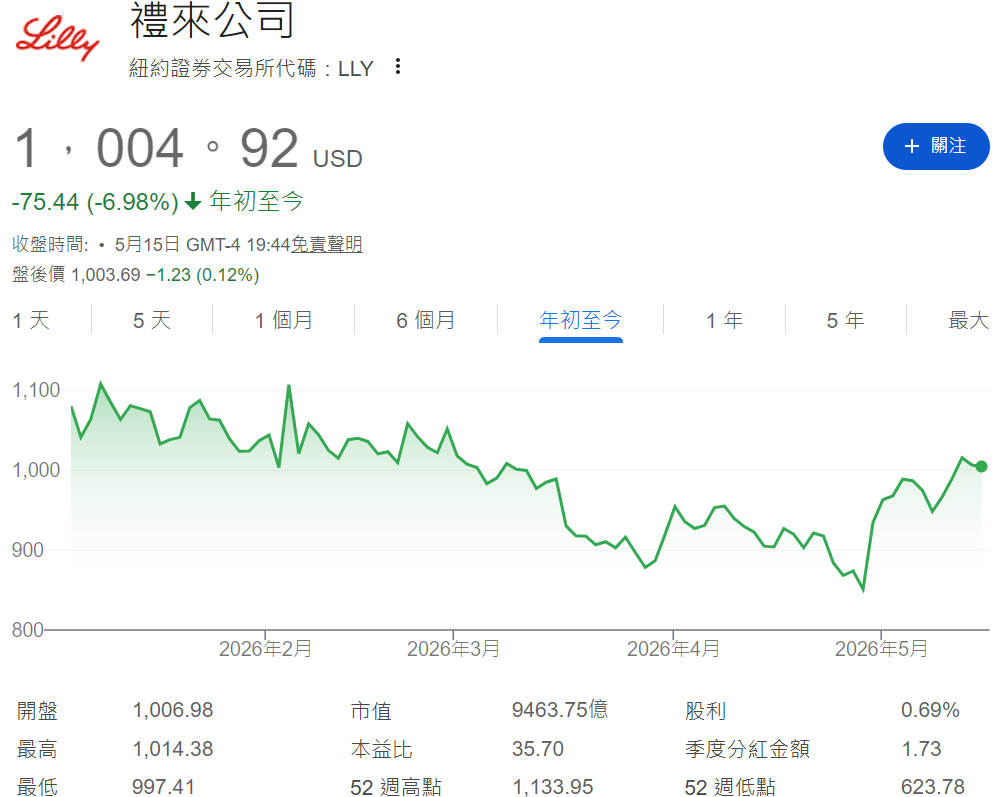999x797 pixels.
Task: Click the 市值 value 9463.75億
Action: click(560, 710)
